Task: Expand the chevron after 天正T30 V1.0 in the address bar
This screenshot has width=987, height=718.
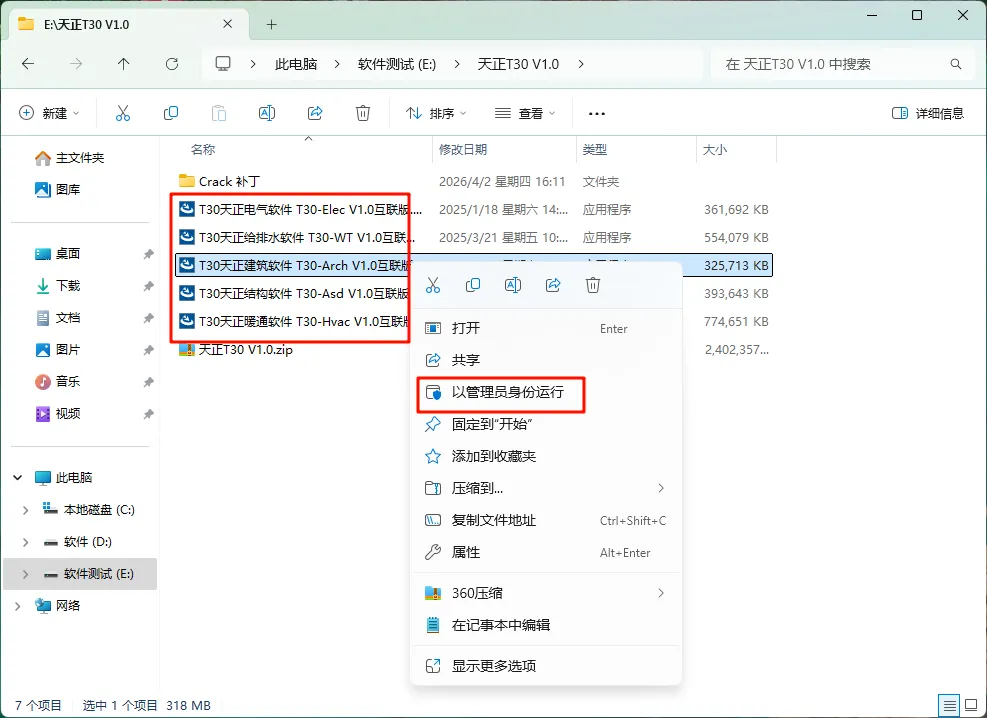Action: pos(580,64)
